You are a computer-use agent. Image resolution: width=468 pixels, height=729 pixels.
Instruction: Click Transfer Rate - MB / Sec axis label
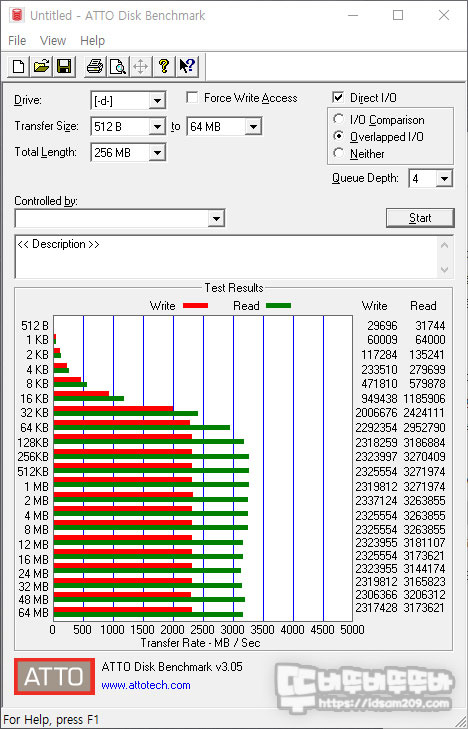(x=200, y=643)
